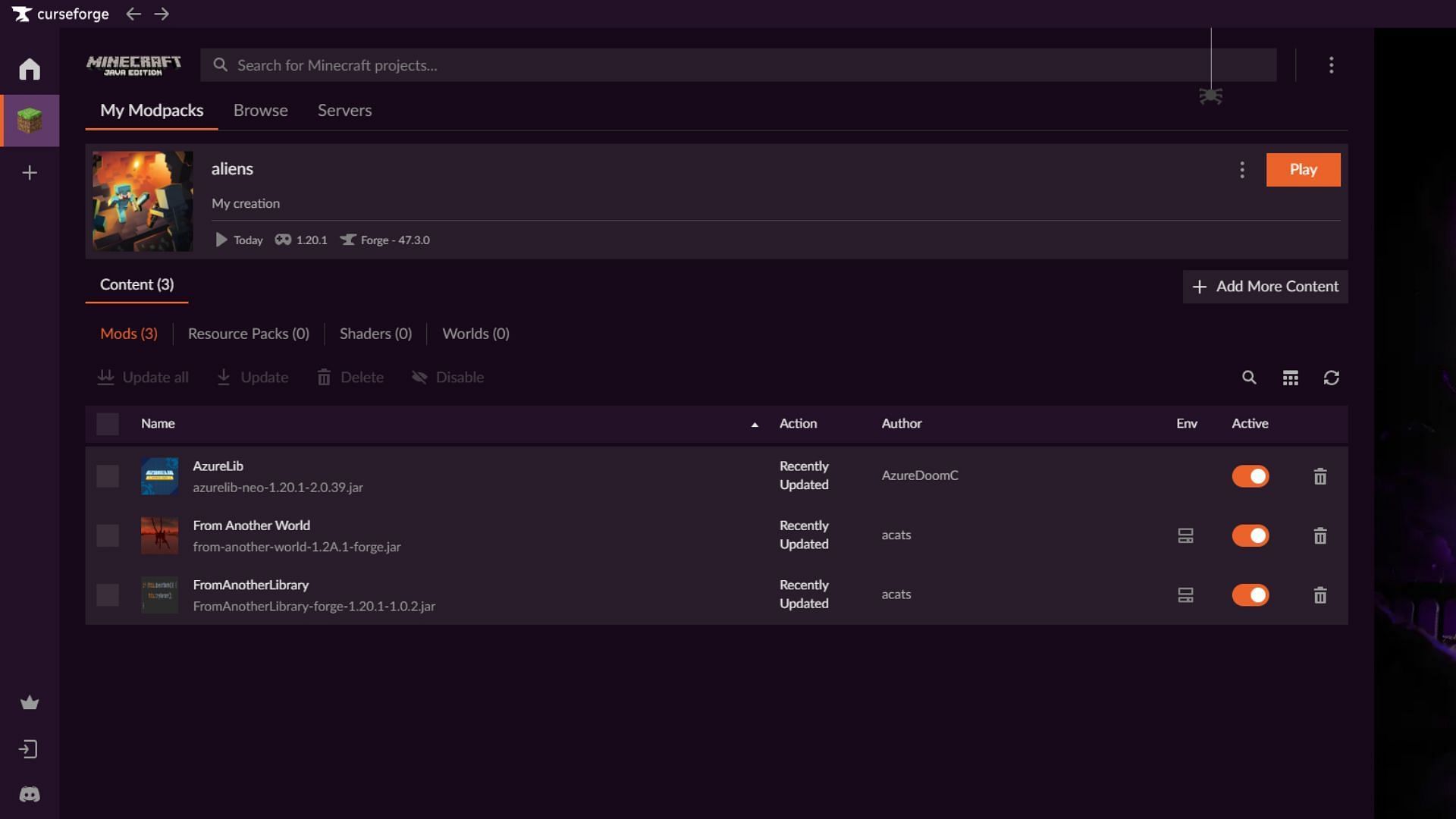Viewport: 1456px width, 819px height.
Task: Click the environment icon for FromAnotherLibrary
Action: tap(1186, 595)
